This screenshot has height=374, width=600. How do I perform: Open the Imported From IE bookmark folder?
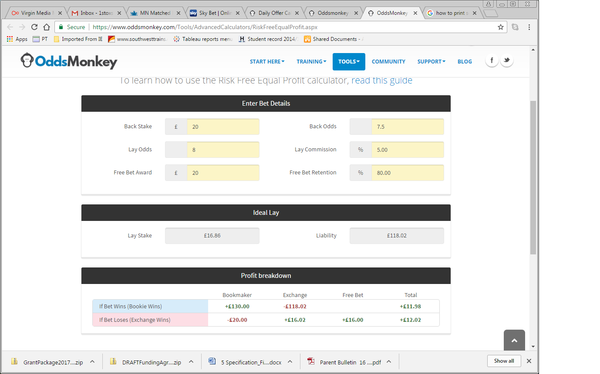(x=78, y=39)
